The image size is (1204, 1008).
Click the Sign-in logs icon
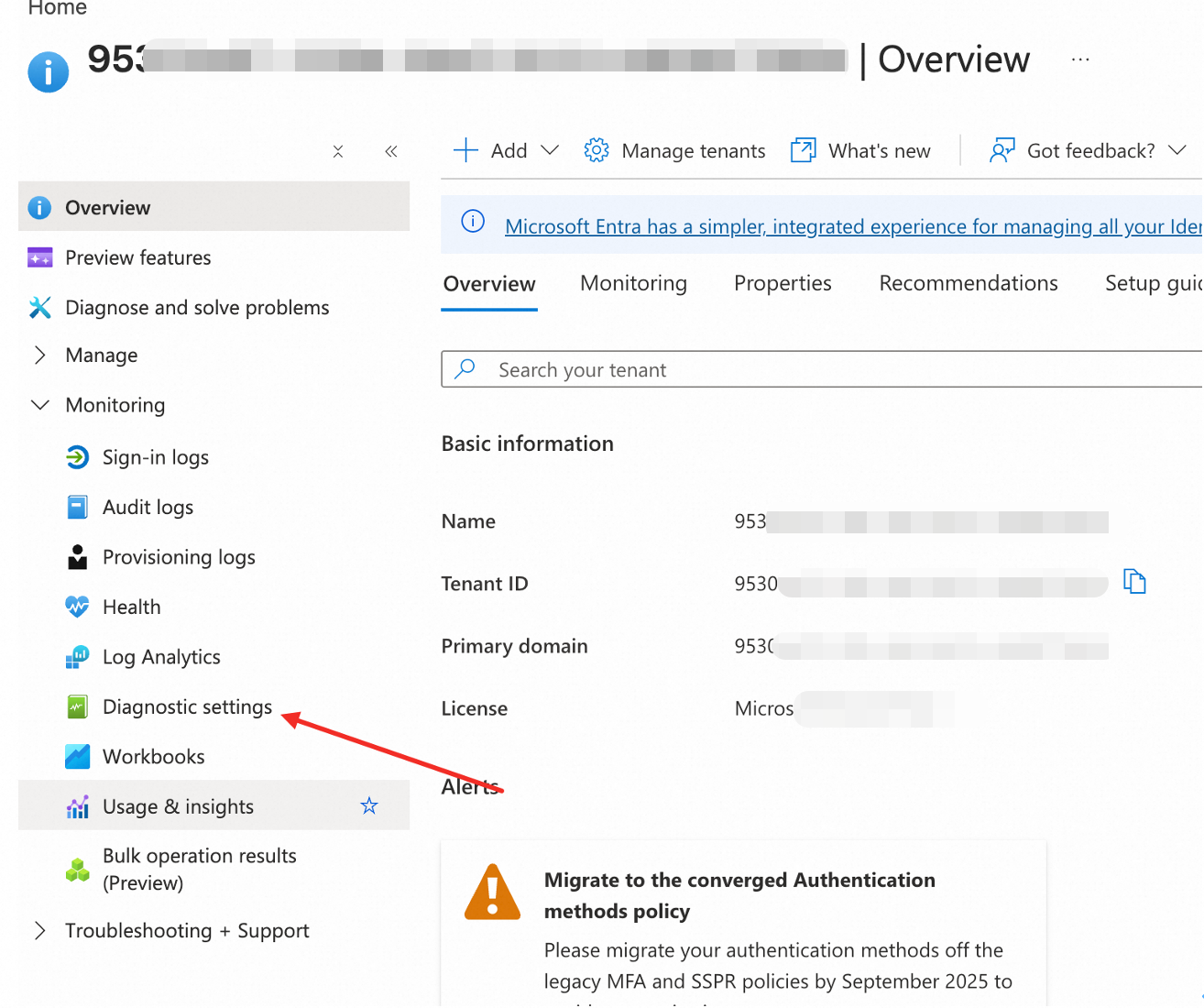pyautogui.click(x=78, y=456)
